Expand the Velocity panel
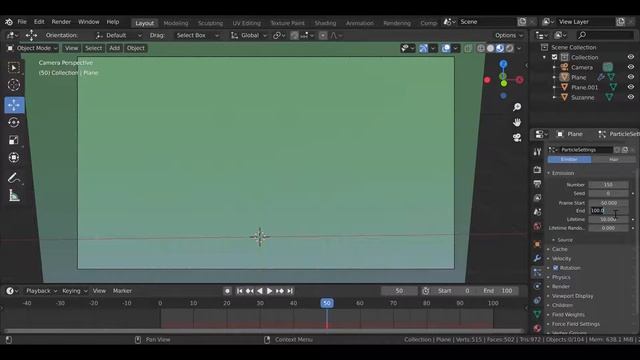The width and height of the screenshot is (640, 360). coord(561,258)
